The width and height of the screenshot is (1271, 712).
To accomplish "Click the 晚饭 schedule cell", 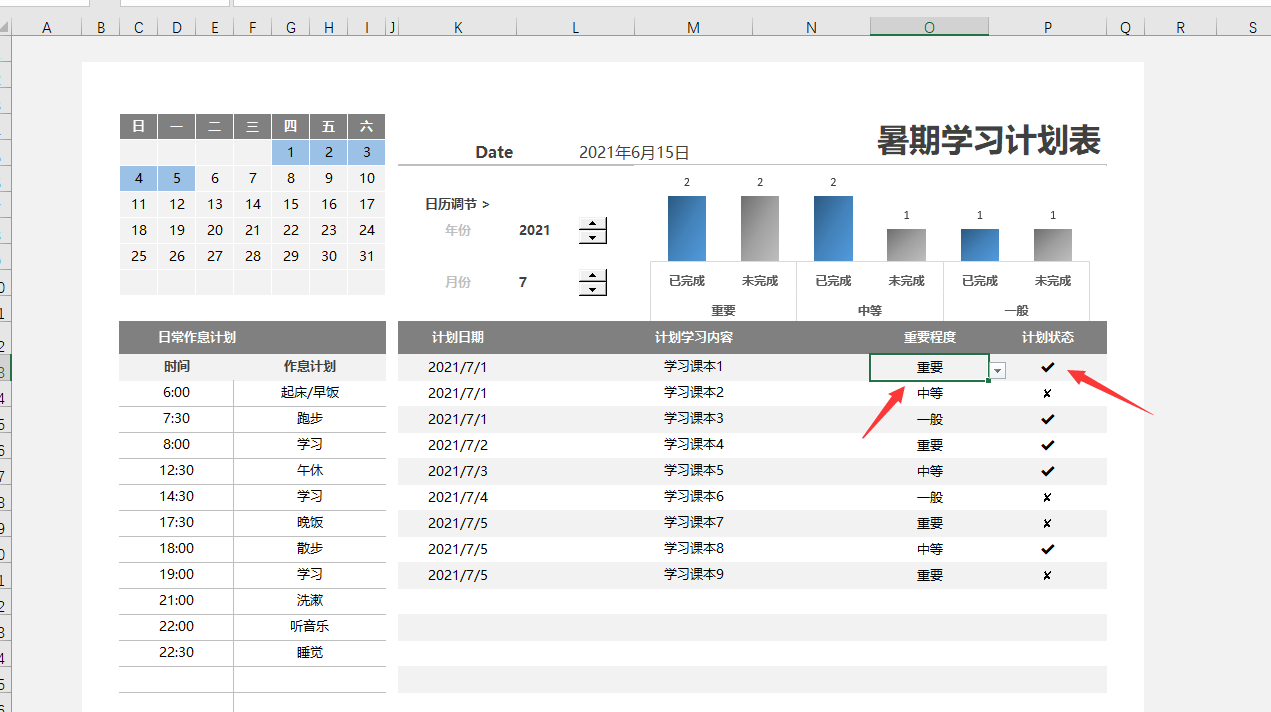I will (x=310, y=522).
